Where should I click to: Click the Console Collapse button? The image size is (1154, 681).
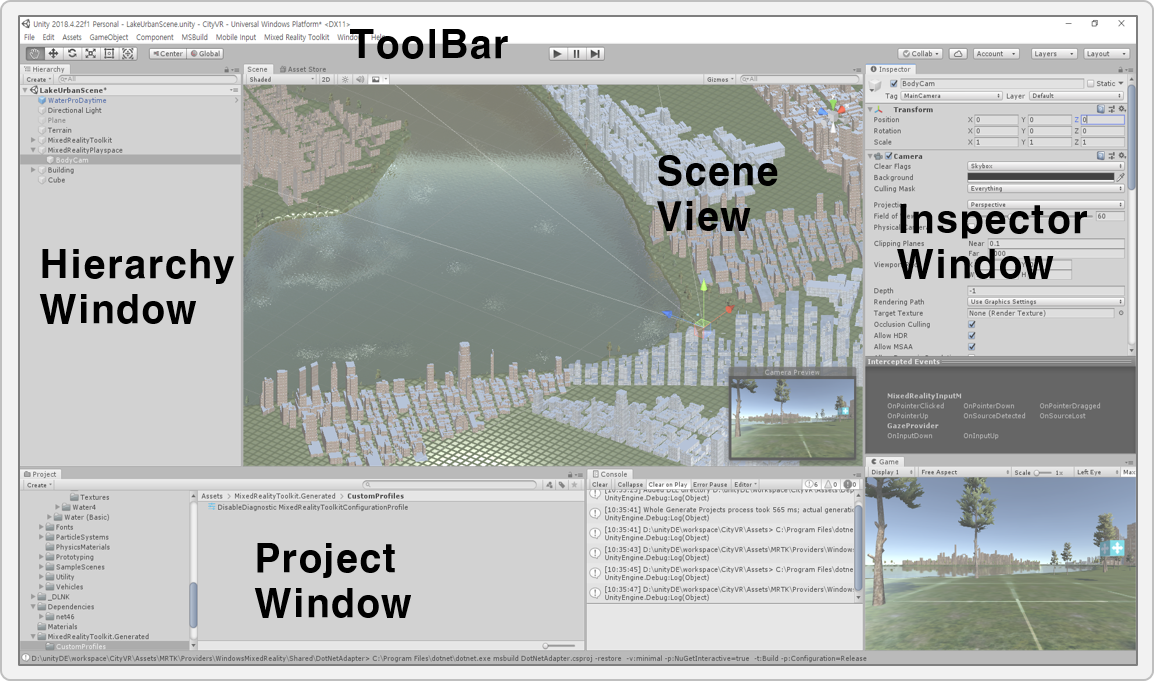coord(630,484)
